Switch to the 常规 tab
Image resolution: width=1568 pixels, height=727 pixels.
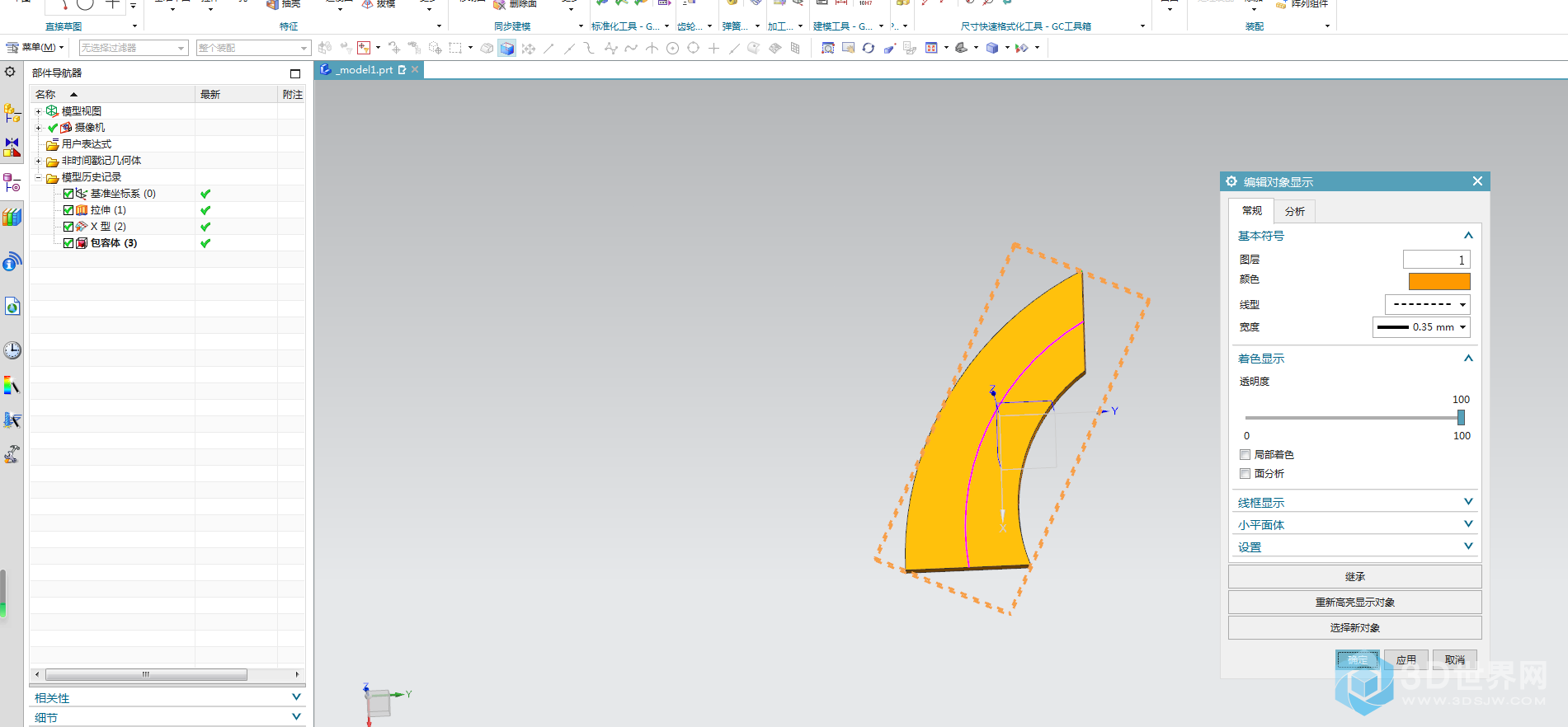(1251, 211)
